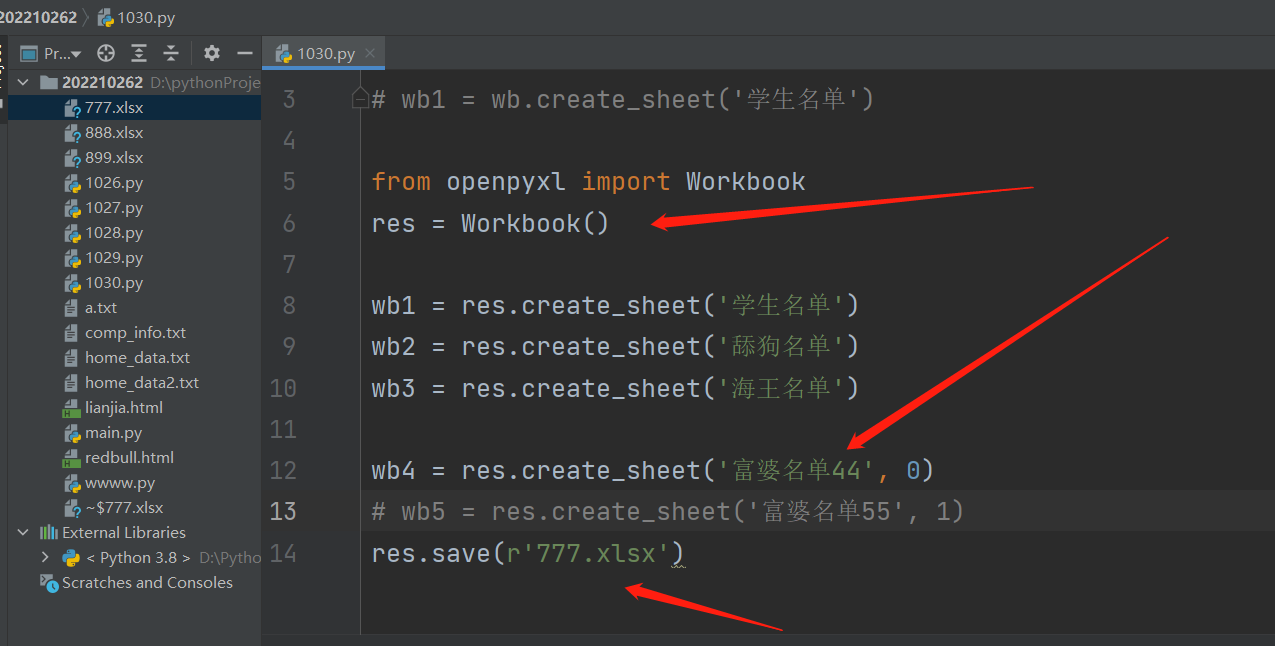Click the 202210262 folder icon
This screenshot has height=646, width=1275.
click(48, 82)
